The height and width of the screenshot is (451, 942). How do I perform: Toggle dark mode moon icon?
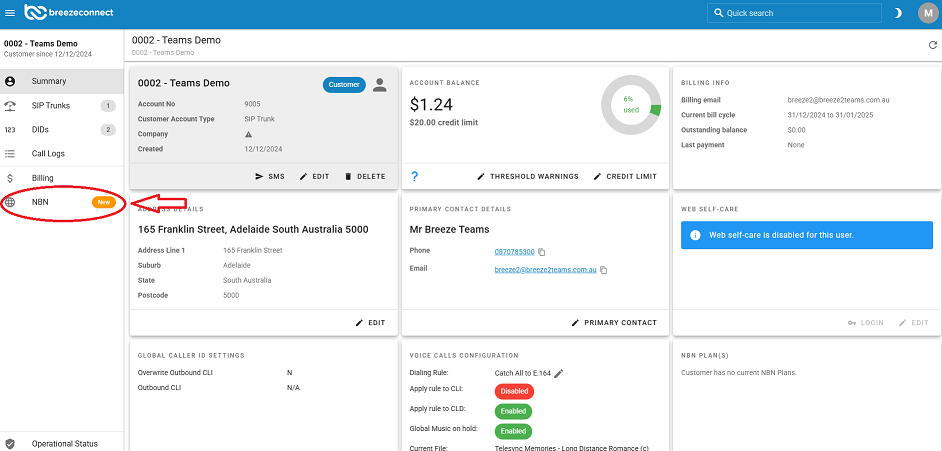point(898,13)
